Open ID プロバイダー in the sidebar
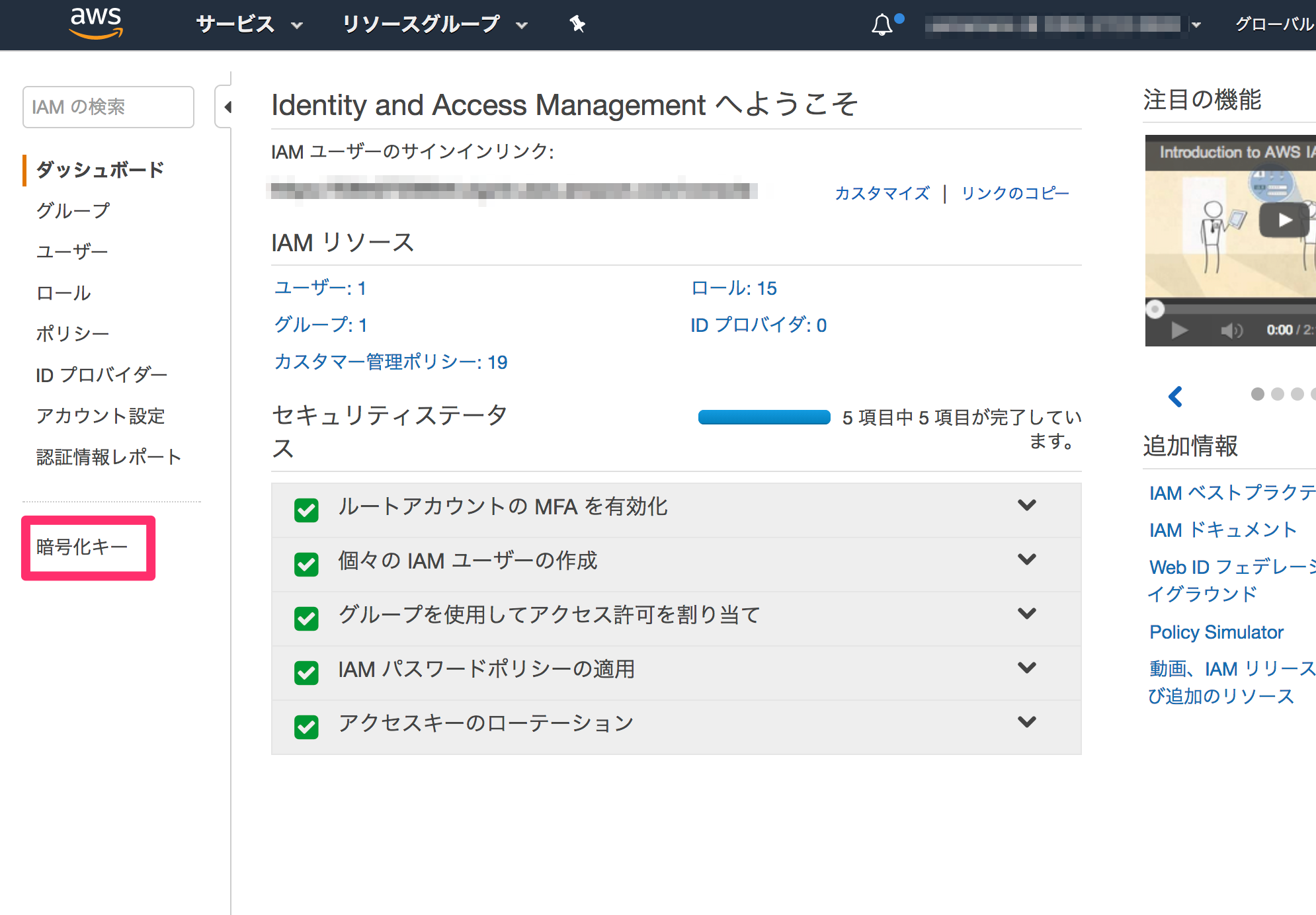 click(102, 375)
